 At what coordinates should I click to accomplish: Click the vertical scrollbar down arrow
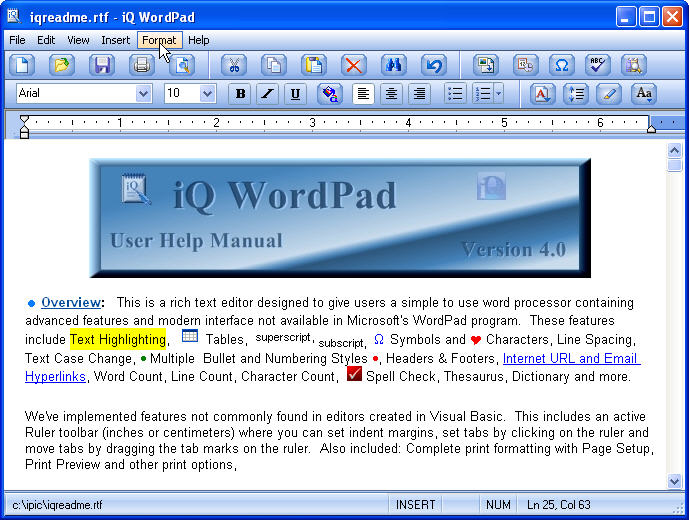point(675,481)
